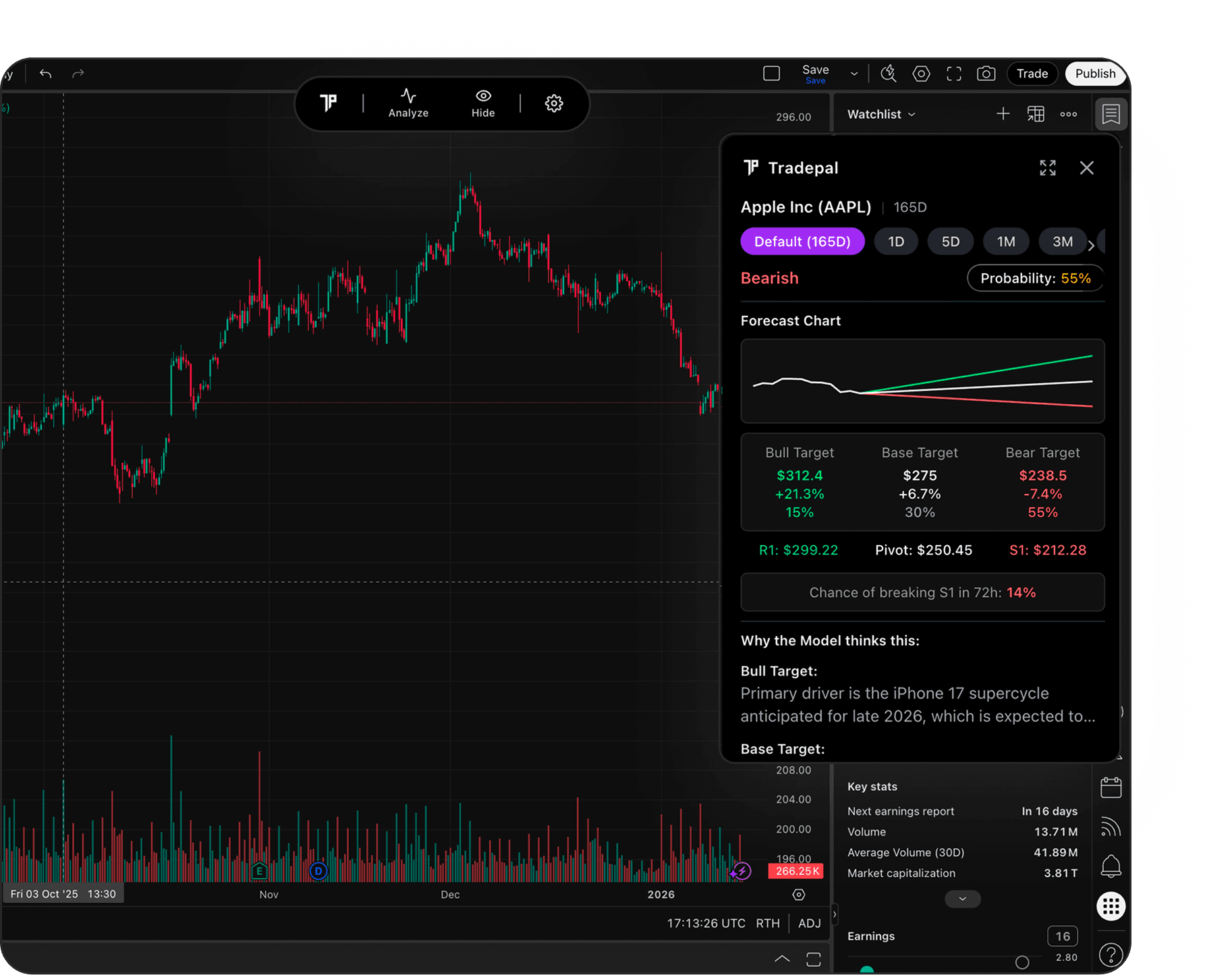Switch to the 5D timeframe tab

tap(951, 241)
